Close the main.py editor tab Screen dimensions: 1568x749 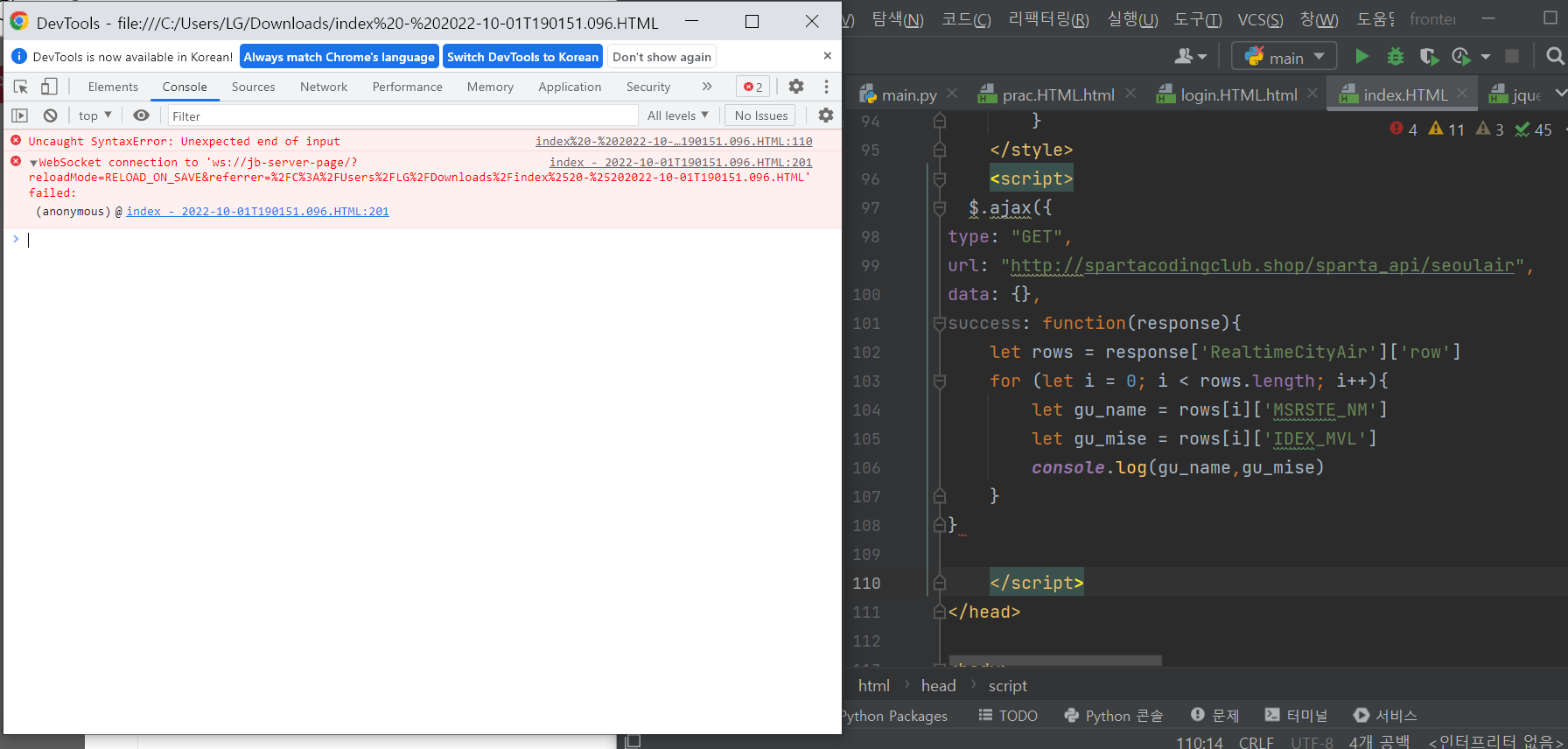pos(952,93)
